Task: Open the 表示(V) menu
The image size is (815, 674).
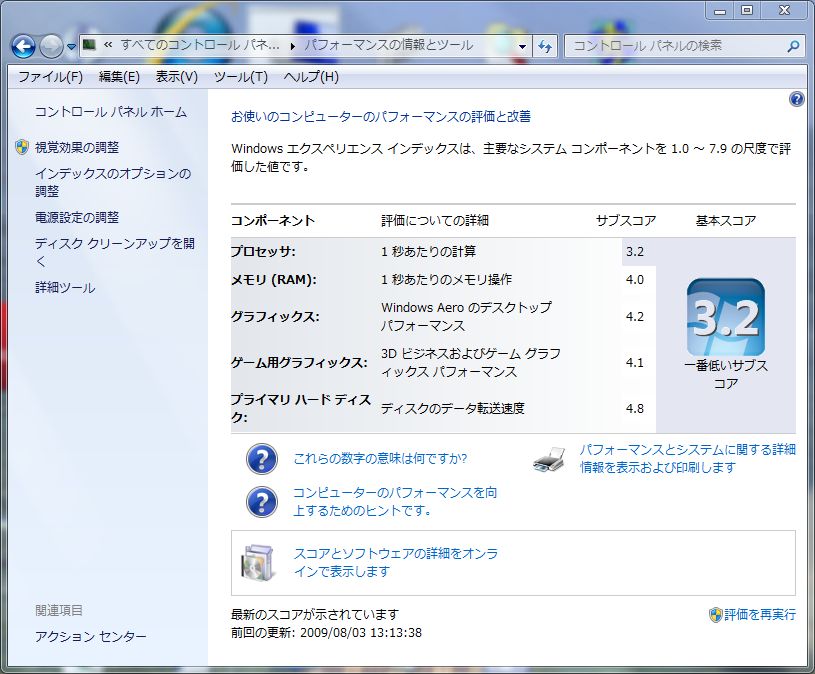Action: (177, 77)
